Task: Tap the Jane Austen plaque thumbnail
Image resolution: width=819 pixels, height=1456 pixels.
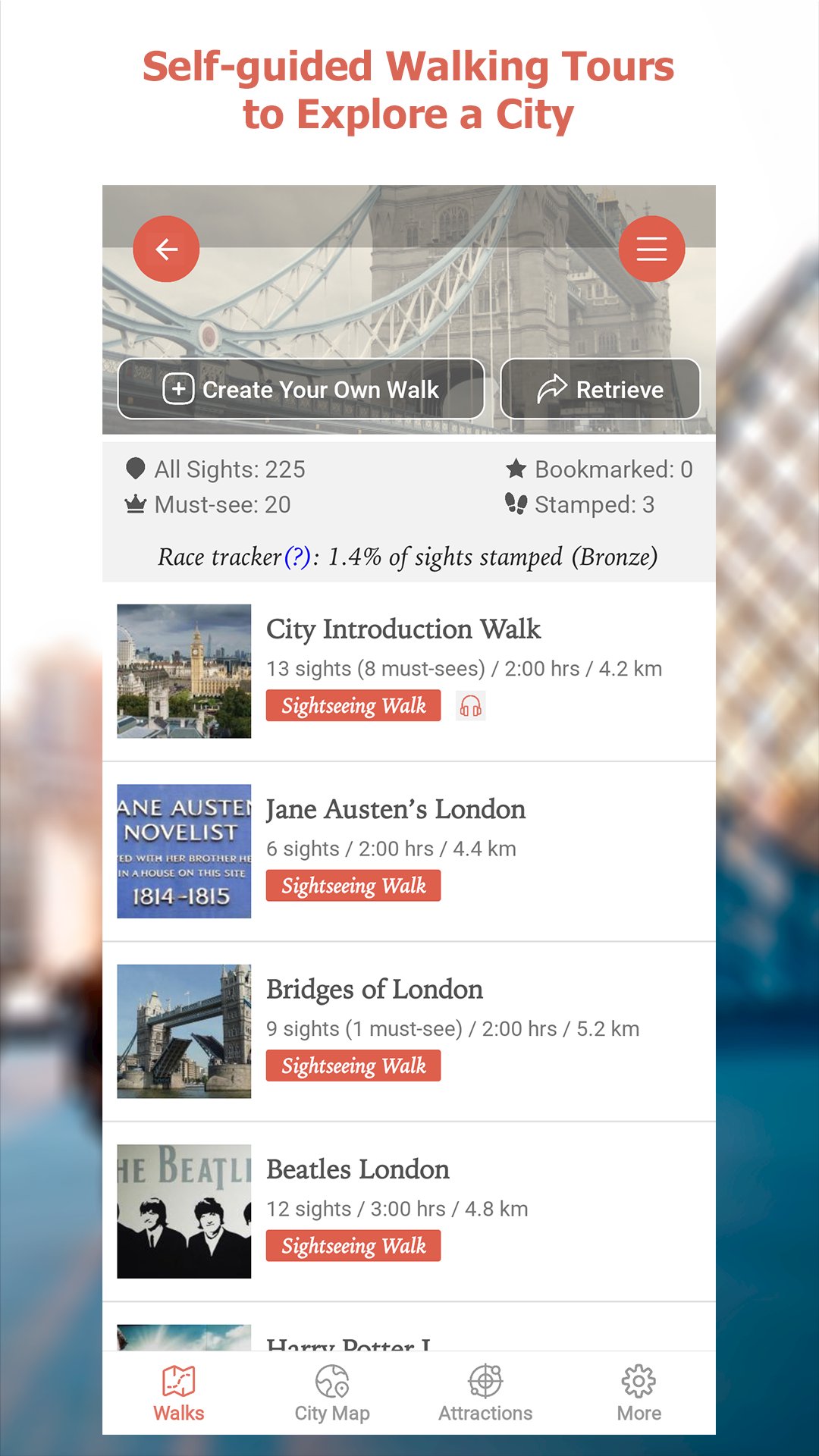Action: (184, 851)
